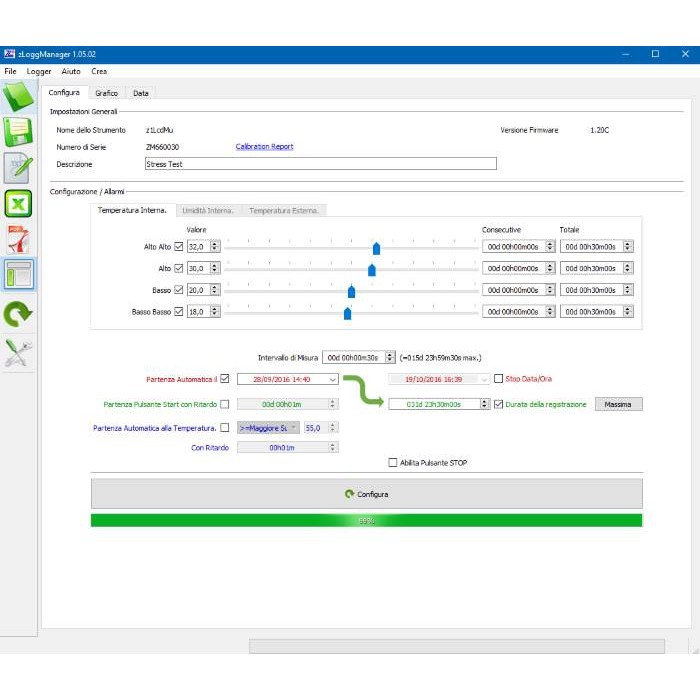Click the document with pencil edit icon
This screenshot has width=700, height=700.
[x=18, y=168]
